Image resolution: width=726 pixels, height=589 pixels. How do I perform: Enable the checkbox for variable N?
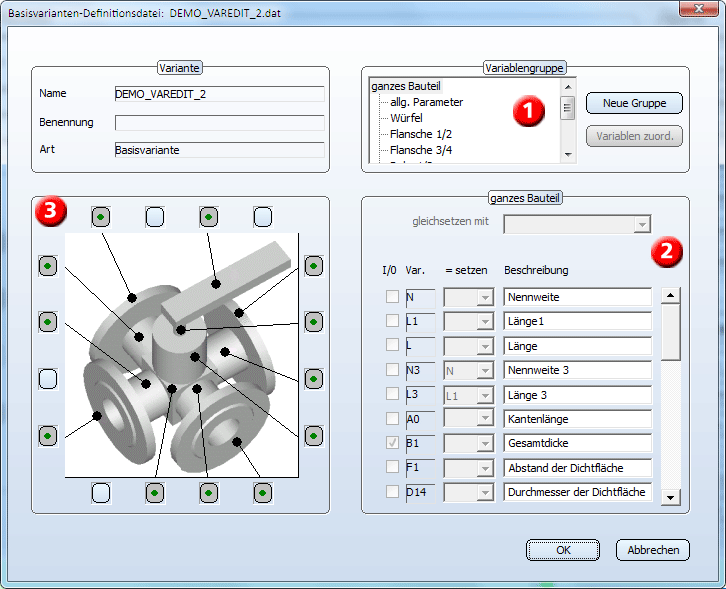point(393,297)
